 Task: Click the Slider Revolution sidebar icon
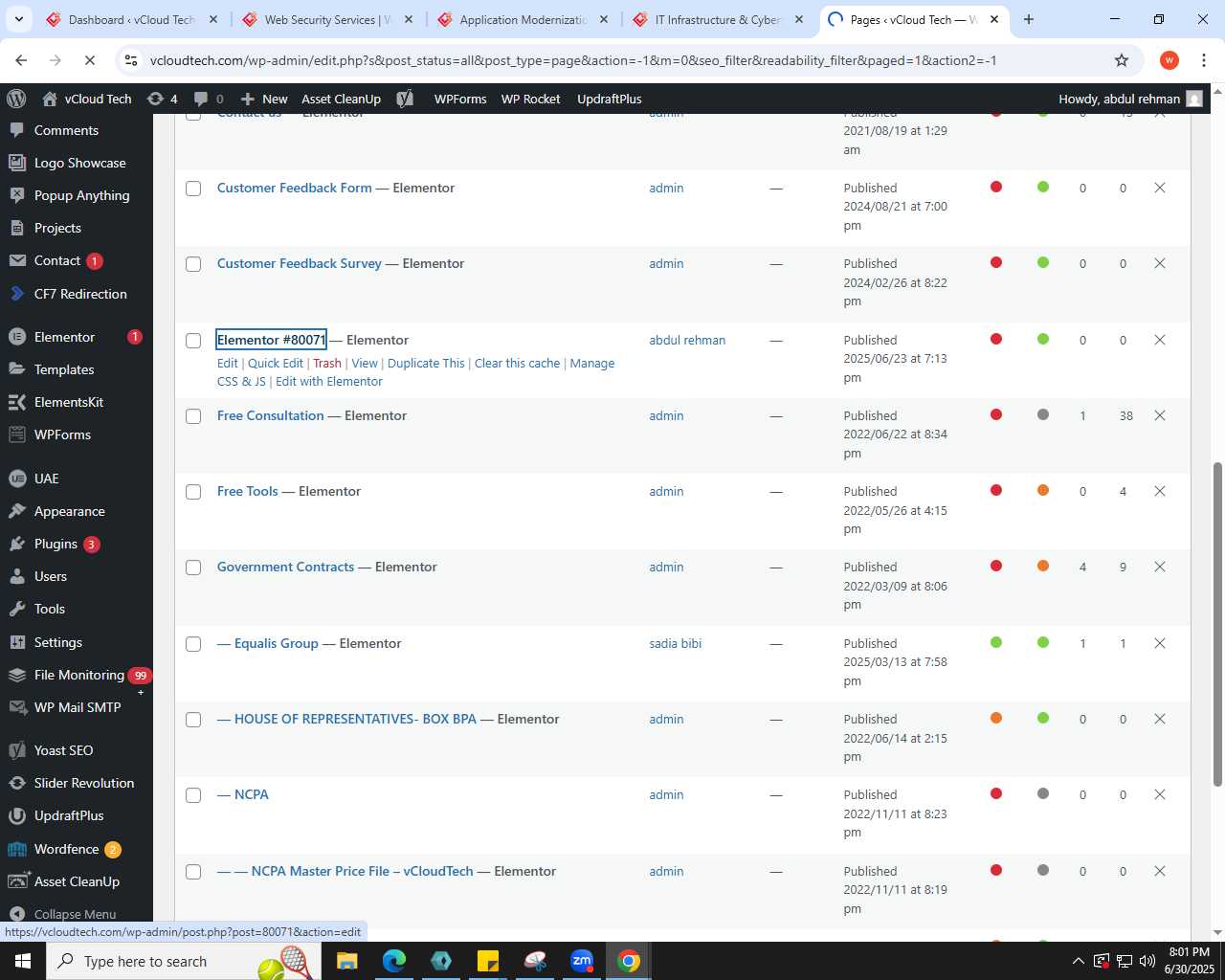coord(17,783)
